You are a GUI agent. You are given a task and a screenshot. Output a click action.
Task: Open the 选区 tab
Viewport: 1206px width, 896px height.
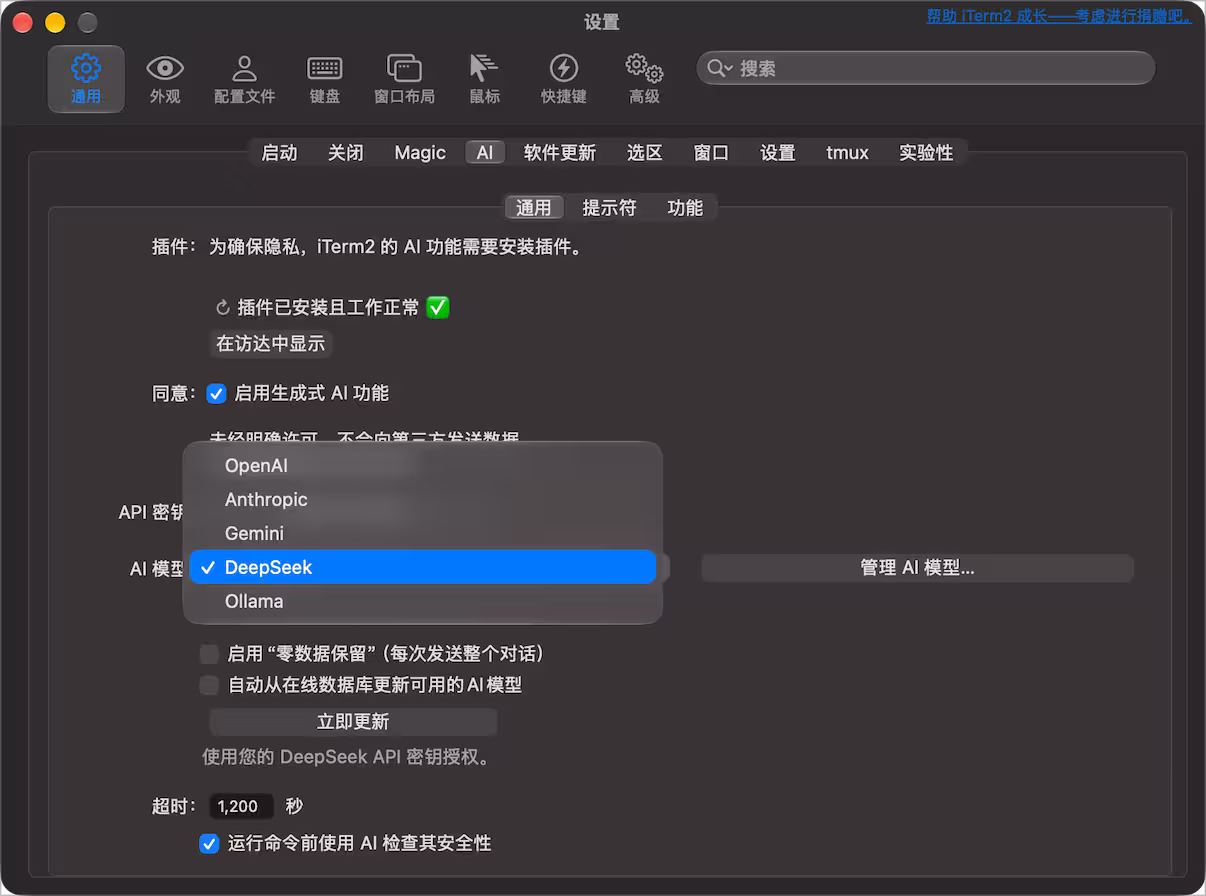point(645,153)
